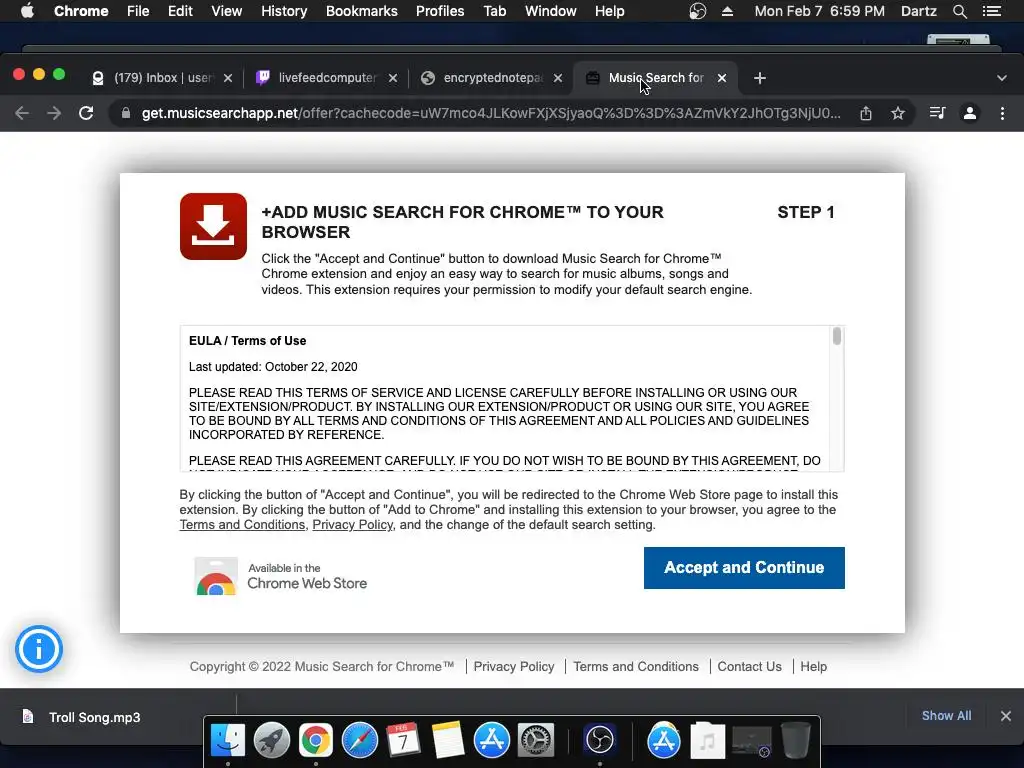Click the address bar URL
The image size is (1024, 768).
tap(491, 113)
